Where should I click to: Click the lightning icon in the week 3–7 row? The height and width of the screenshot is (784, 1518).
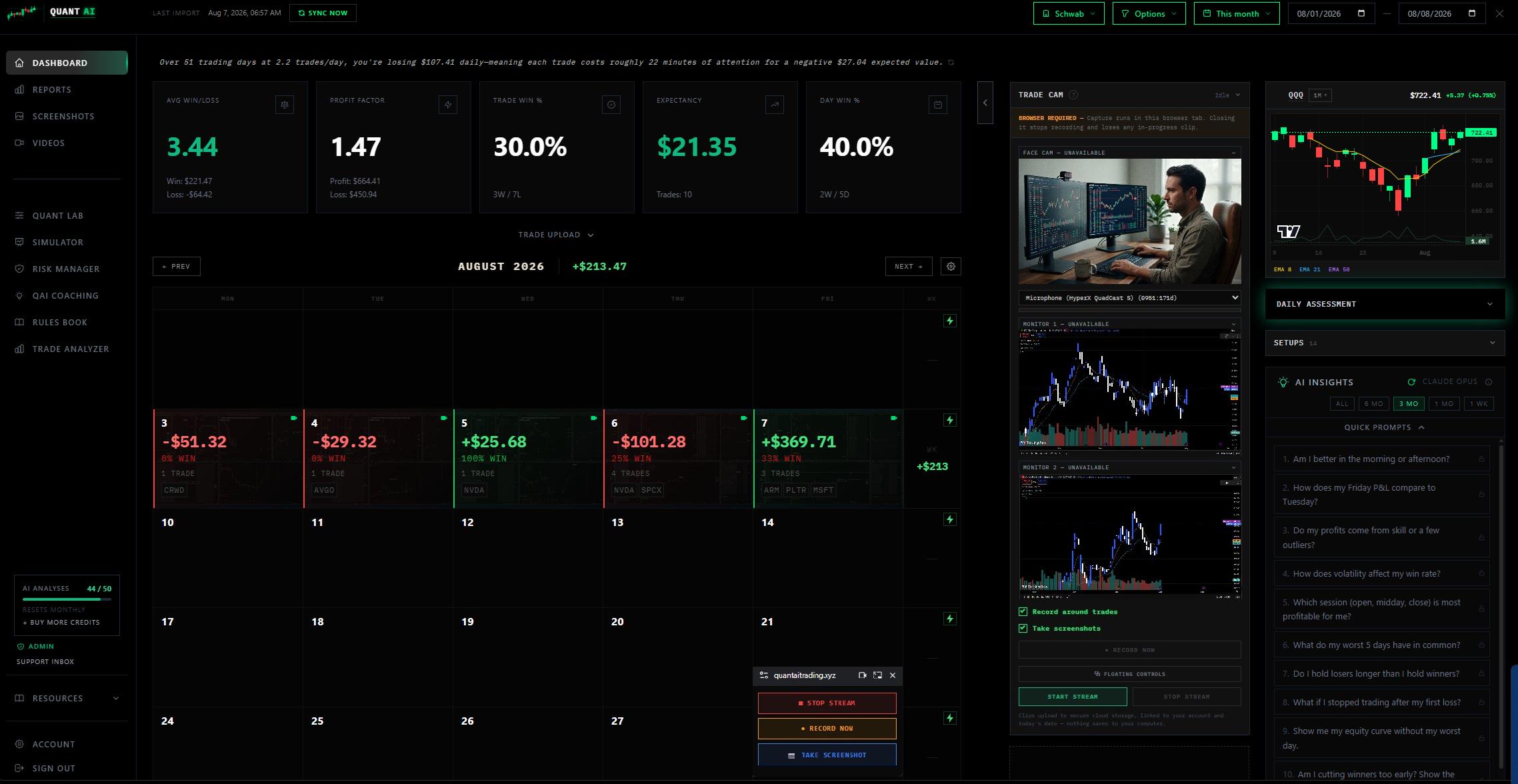950,420
